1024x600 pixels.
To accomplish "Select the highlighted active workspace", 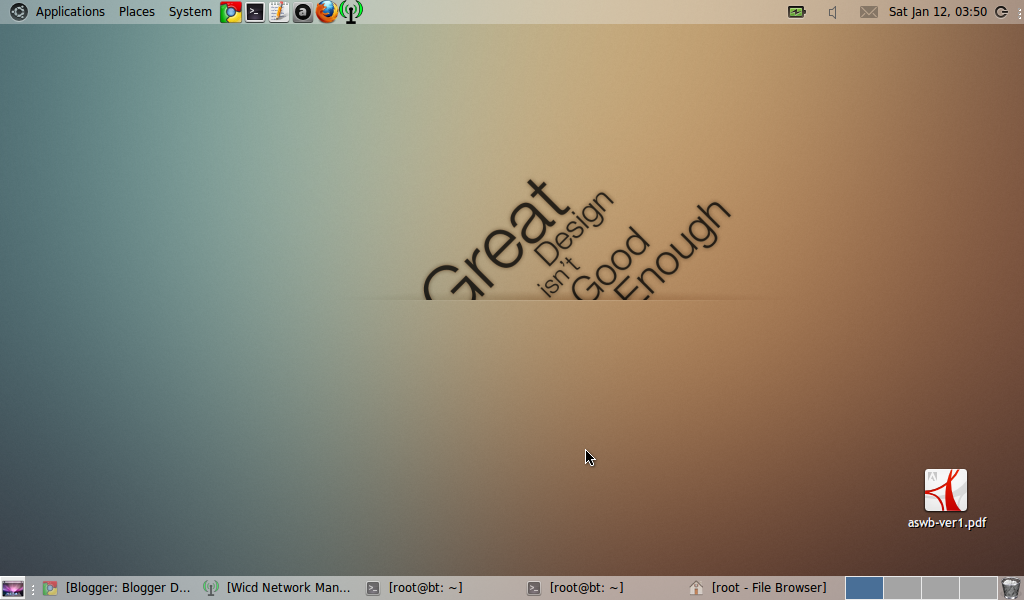I will (864, 588).
